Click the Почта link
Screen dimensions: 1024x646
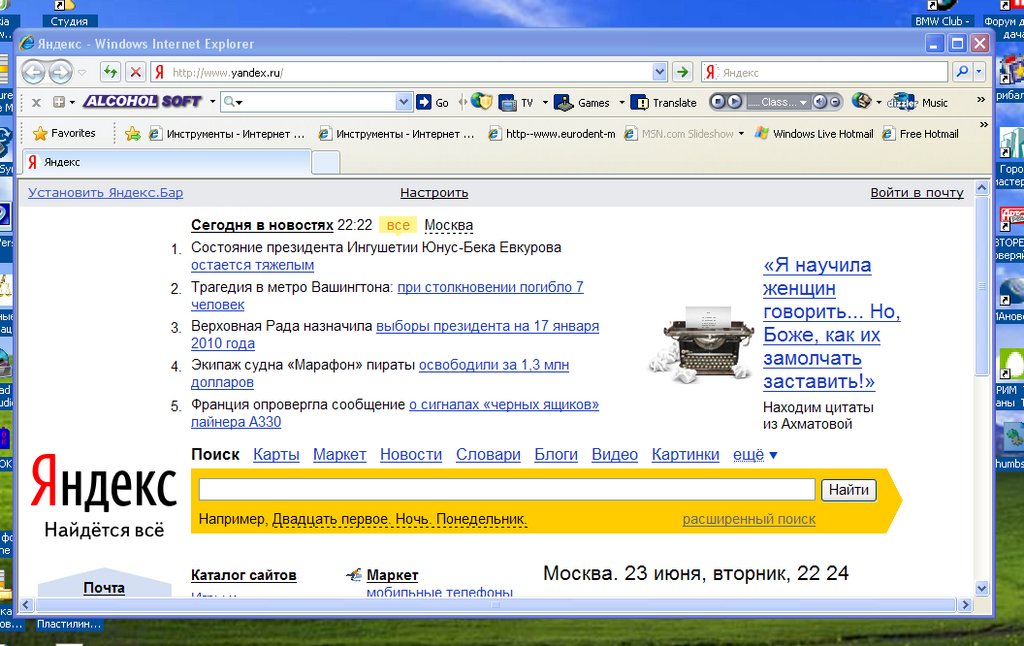[x=104, y=588]
